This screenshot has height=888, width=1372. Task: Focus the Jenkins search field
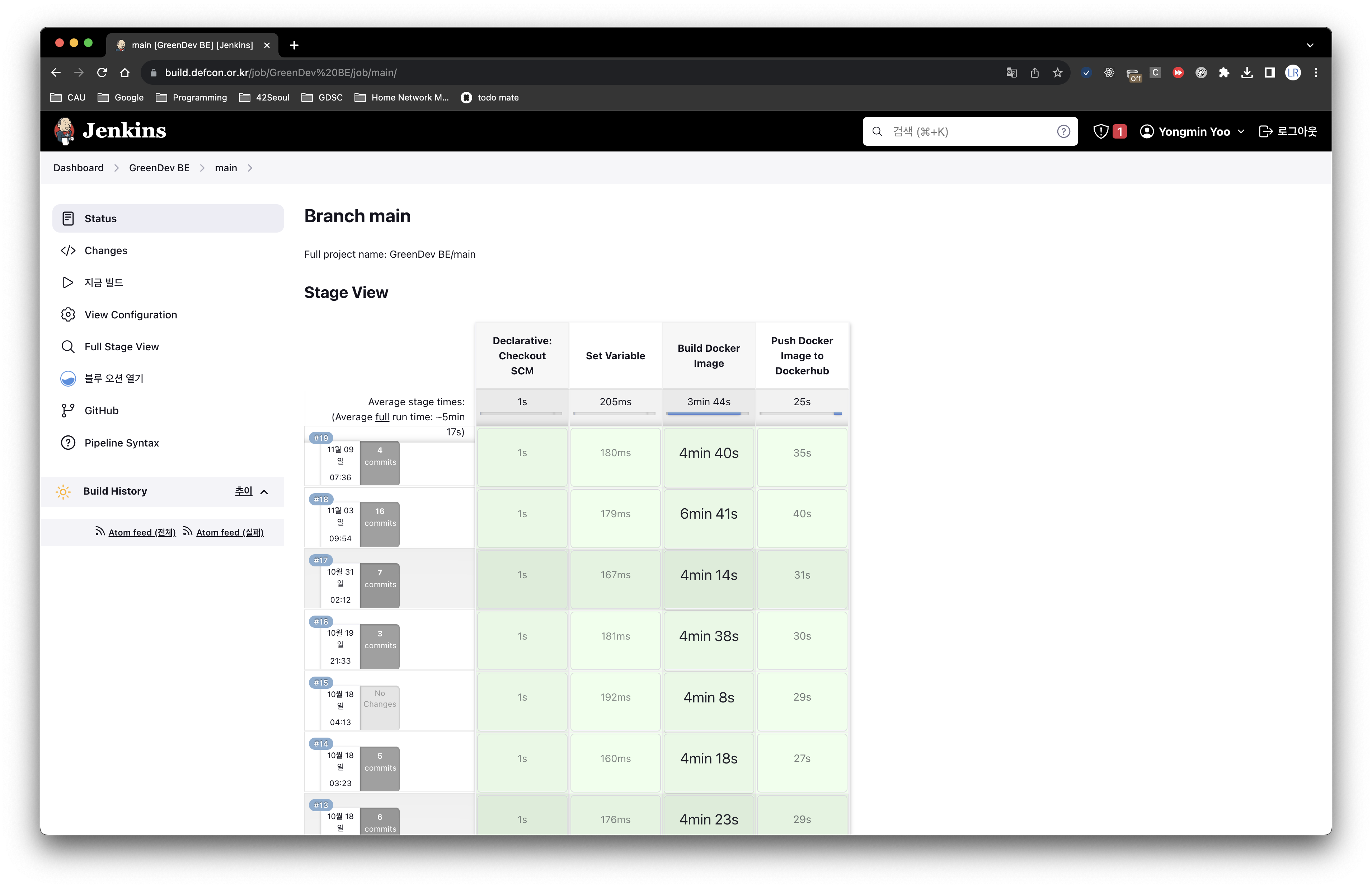970,131
